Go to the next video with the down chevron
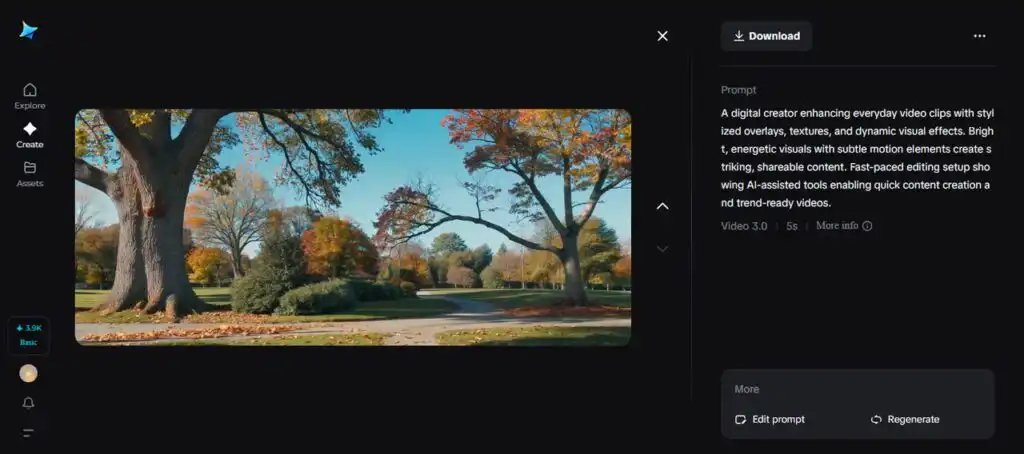Viewport: 1024px width, 454px height. point(662,248)
